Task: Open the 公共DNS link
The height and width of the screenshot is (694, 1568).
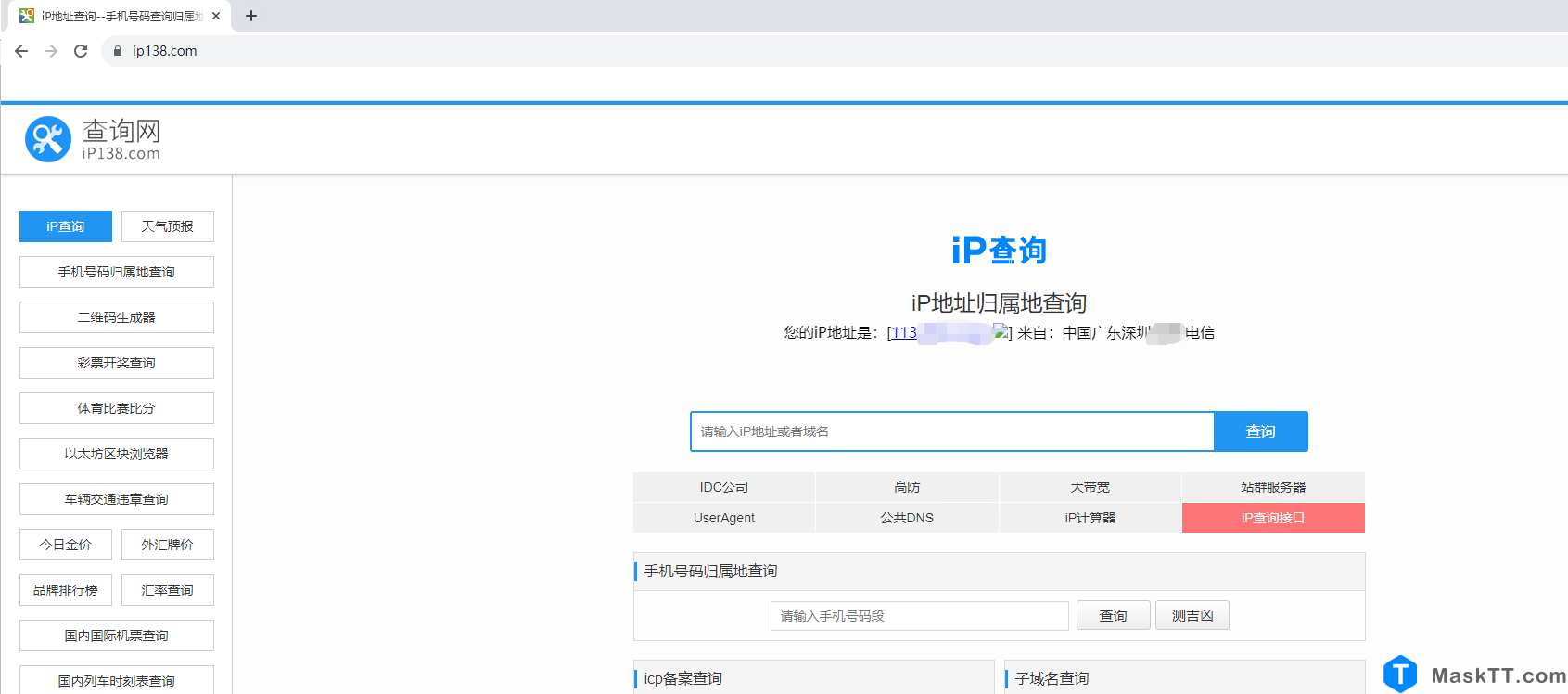Action: pyautogui.click(x=907, y=518)
